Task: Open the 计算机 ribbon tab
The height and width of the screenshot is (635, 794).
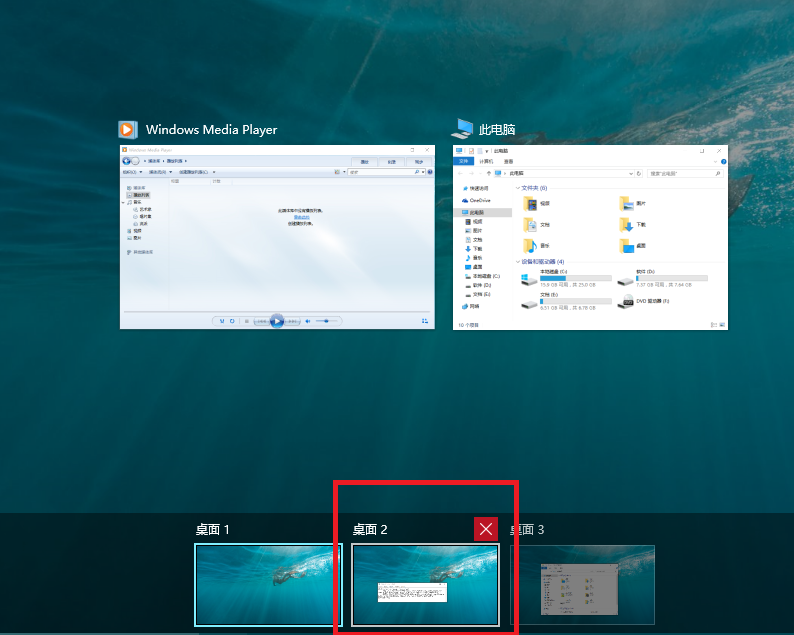Action: (486, 161)
